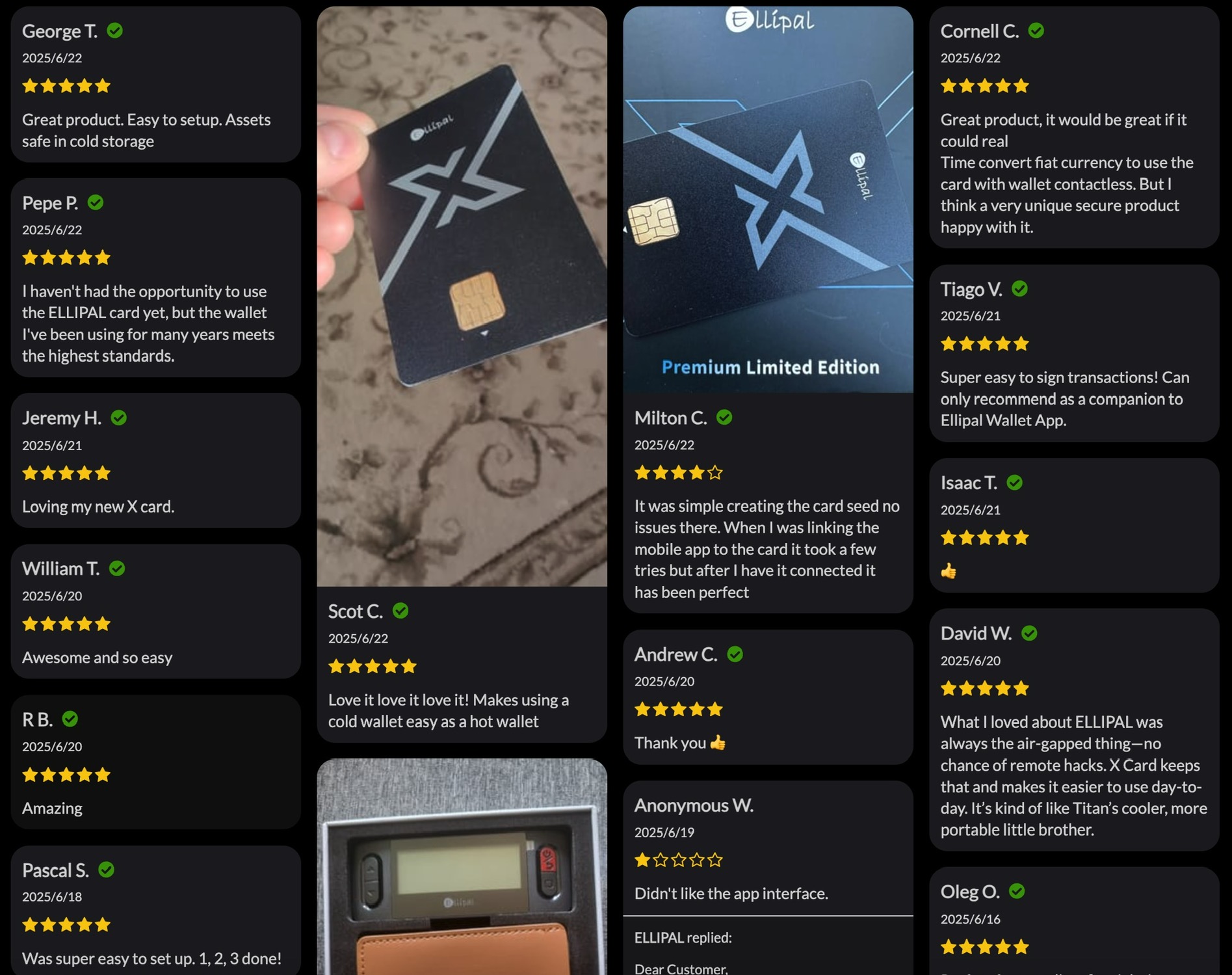1232x975 pixels.
Task: Click the thumbs-up emoji in Isaac T.'s review
Action: tap(949, 571)
